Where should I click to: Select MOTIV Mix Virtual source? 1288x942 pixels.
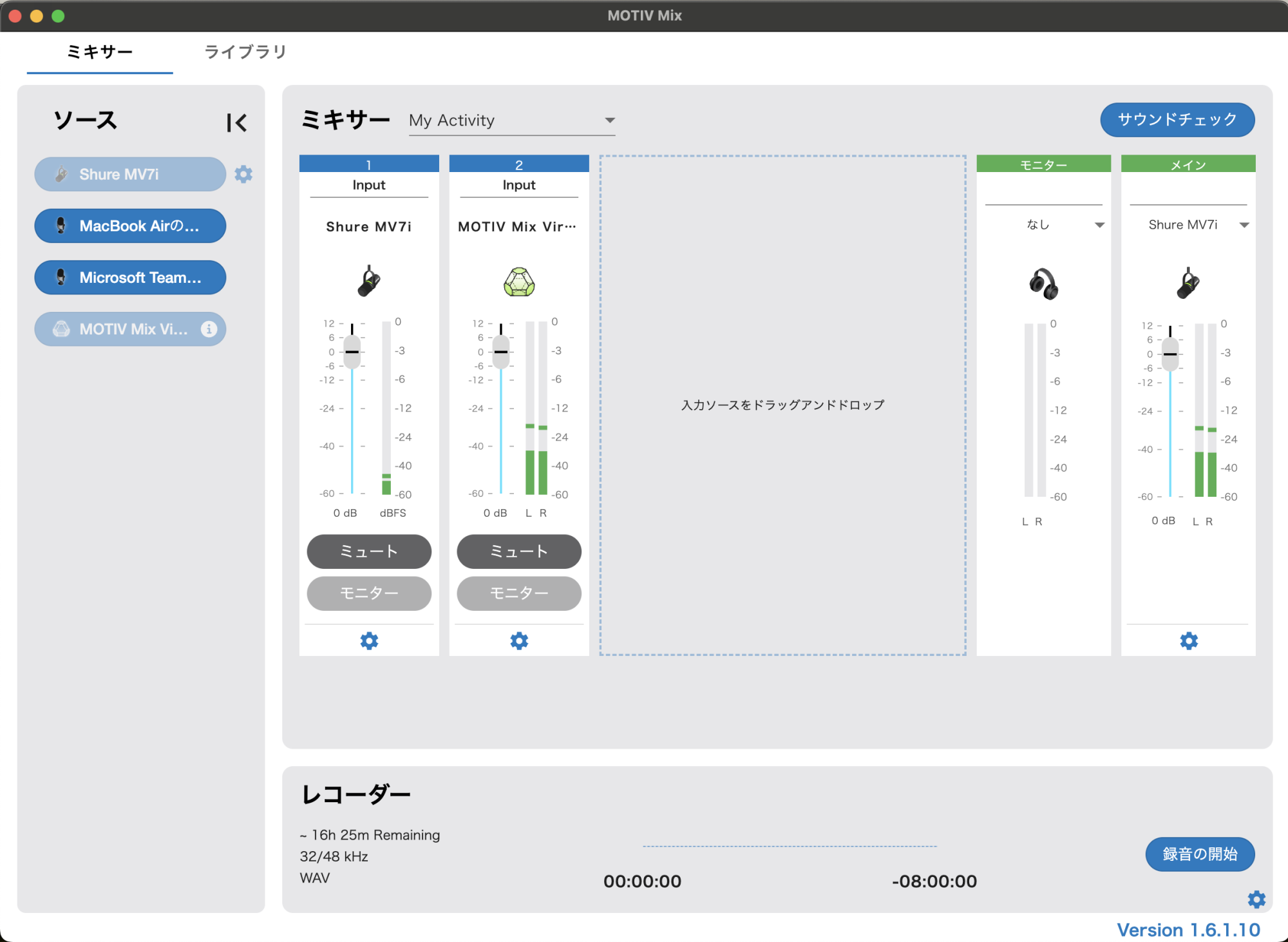130,329
